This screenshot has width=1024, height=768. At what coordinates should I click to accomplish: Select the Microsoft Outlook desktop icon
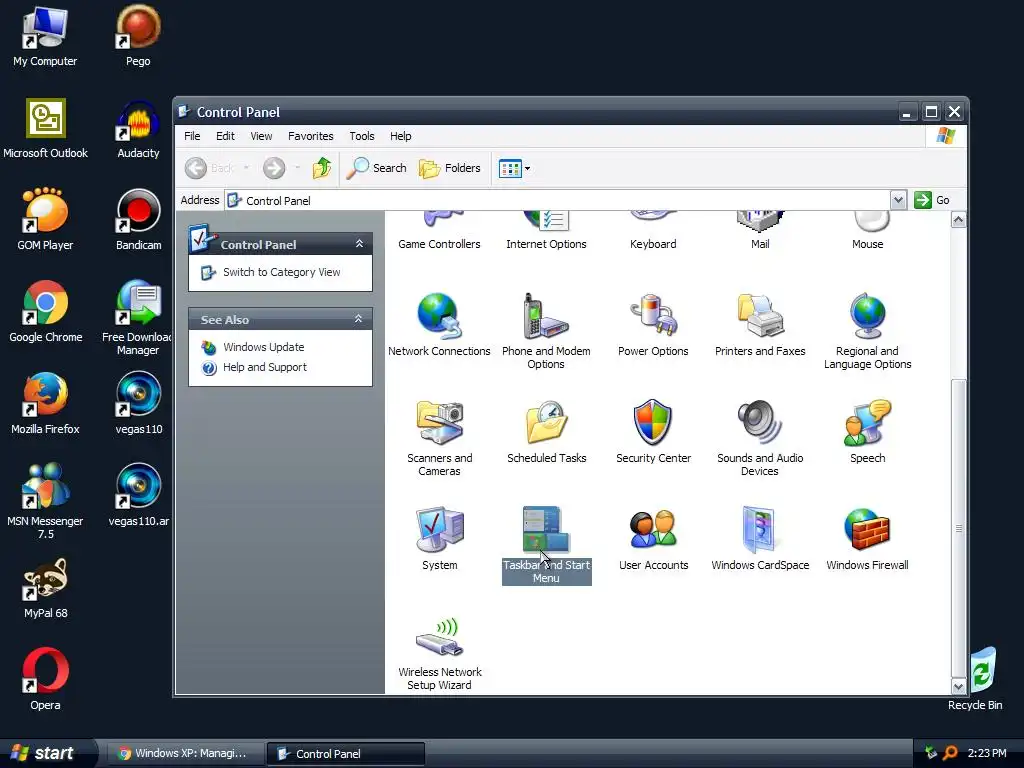[45, 128]
